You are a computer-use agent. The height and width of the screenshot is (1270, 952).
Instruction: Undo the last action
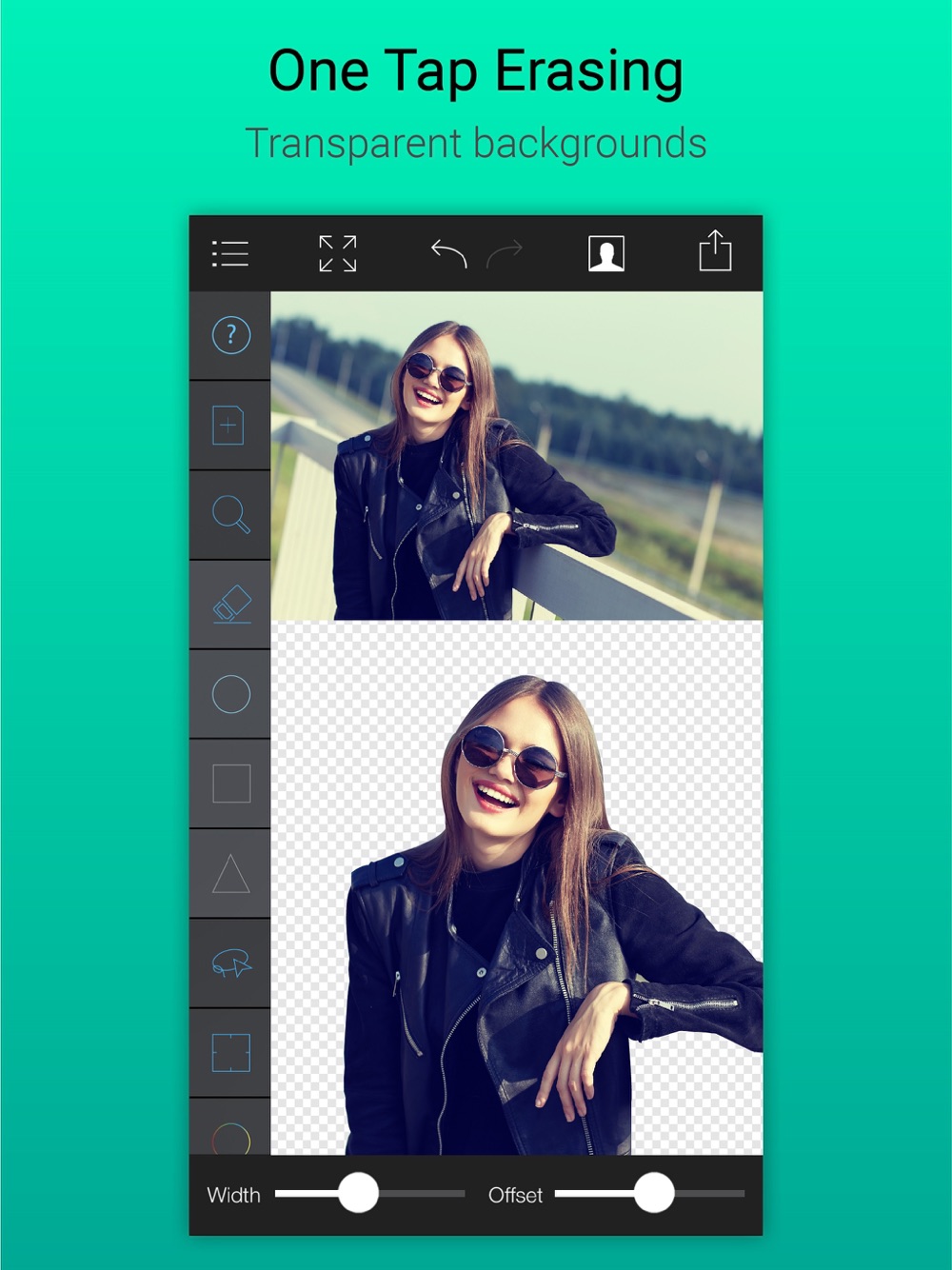(448, 253)
